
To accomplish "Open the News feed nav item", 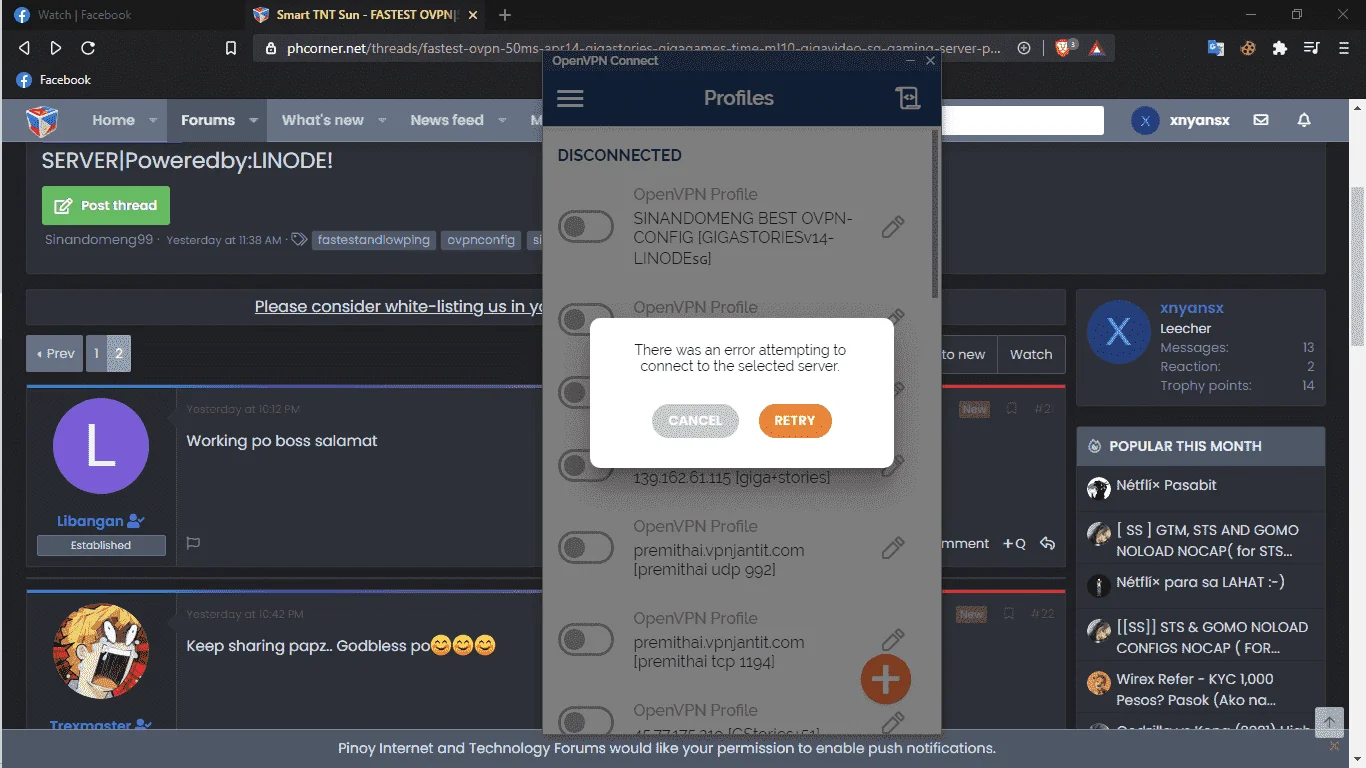I will pyautogui.click(x=447, y=120).
